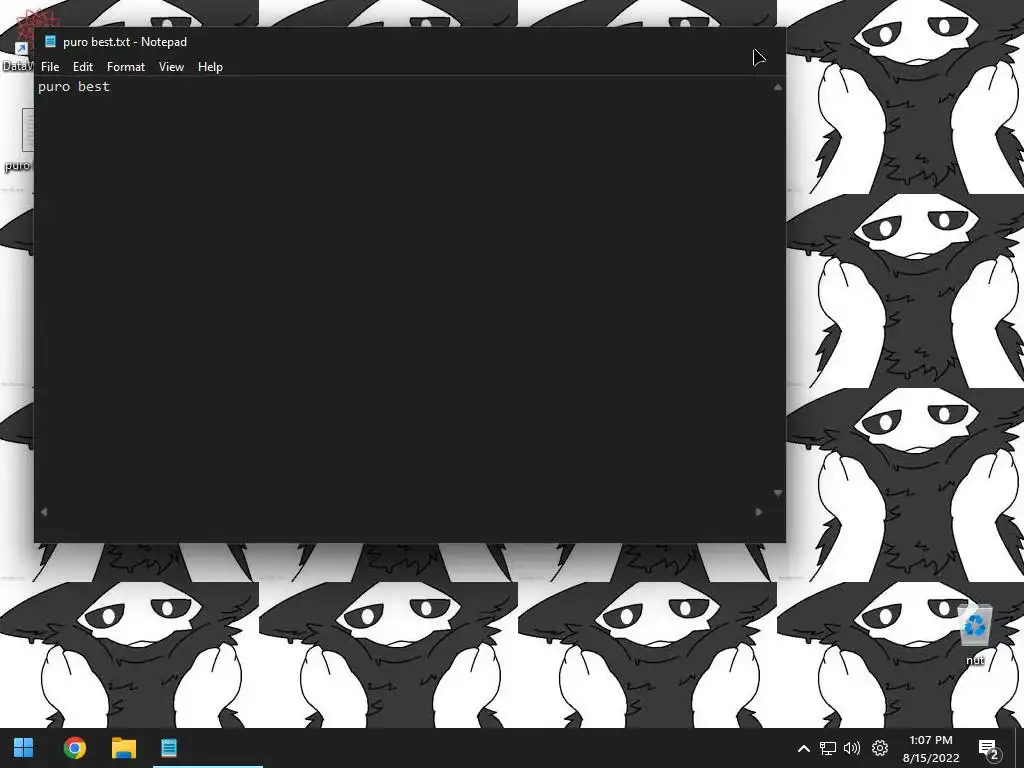This screenshot has height=768, width=1024.
Task: Launch Google Chrome from the taskbar
Action: coord(74,748)
